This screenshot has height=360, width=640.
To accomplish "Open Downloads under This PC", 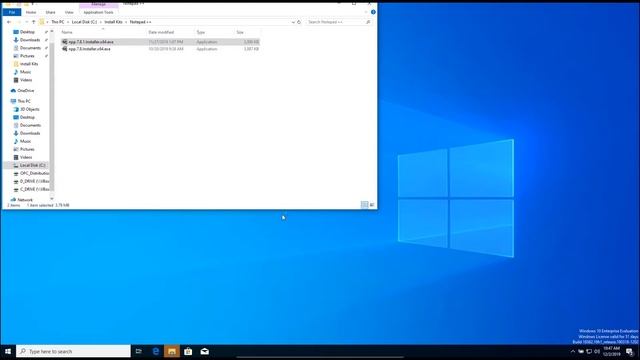I will pyautogui.click(x=30, y=133).
